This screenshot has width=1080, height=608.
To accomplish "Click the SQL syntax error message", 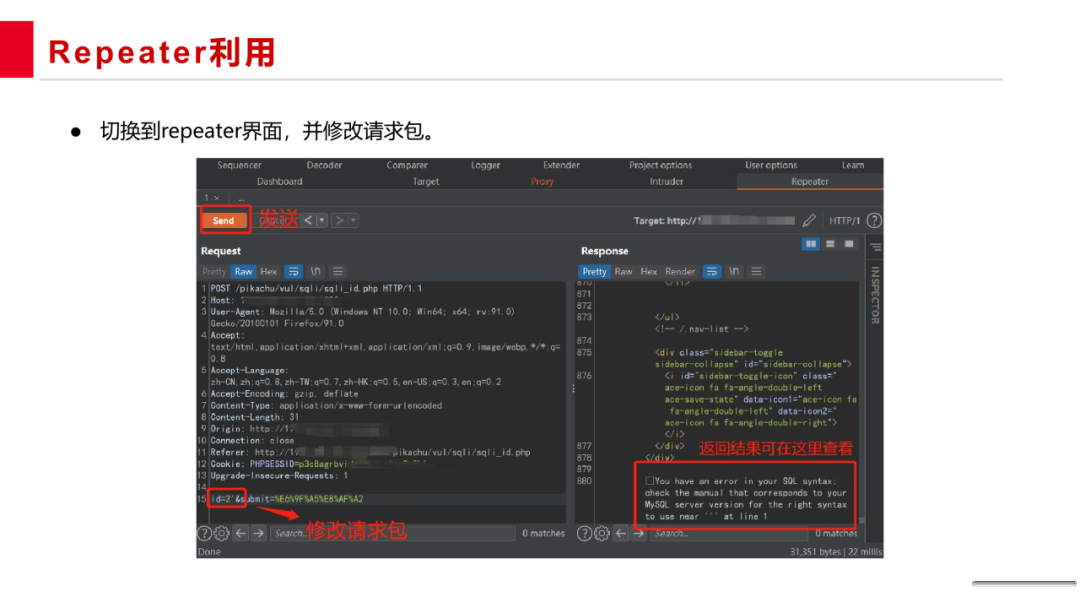I will 745,499.
